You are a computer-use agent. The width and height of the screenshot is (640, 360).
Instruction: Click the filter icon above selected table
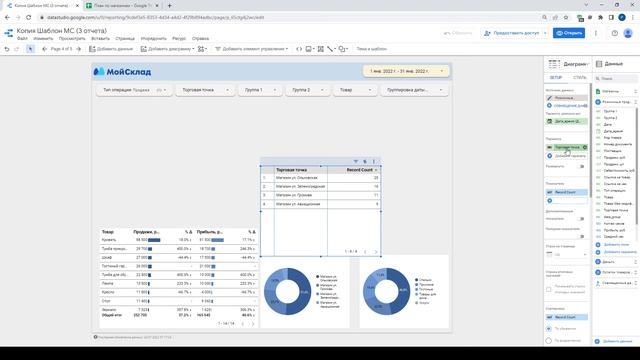click(x=356, y=162)
